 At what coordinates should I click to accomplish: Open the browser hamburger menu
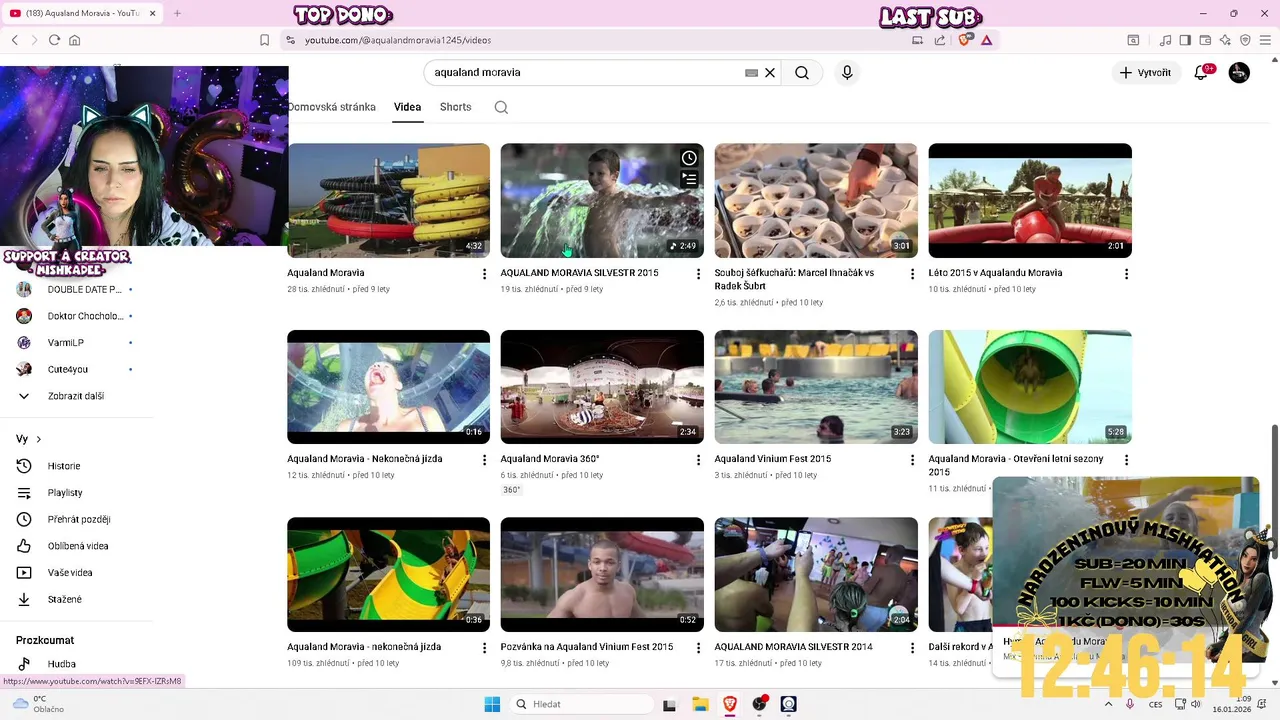click(x=1265, y=40)
